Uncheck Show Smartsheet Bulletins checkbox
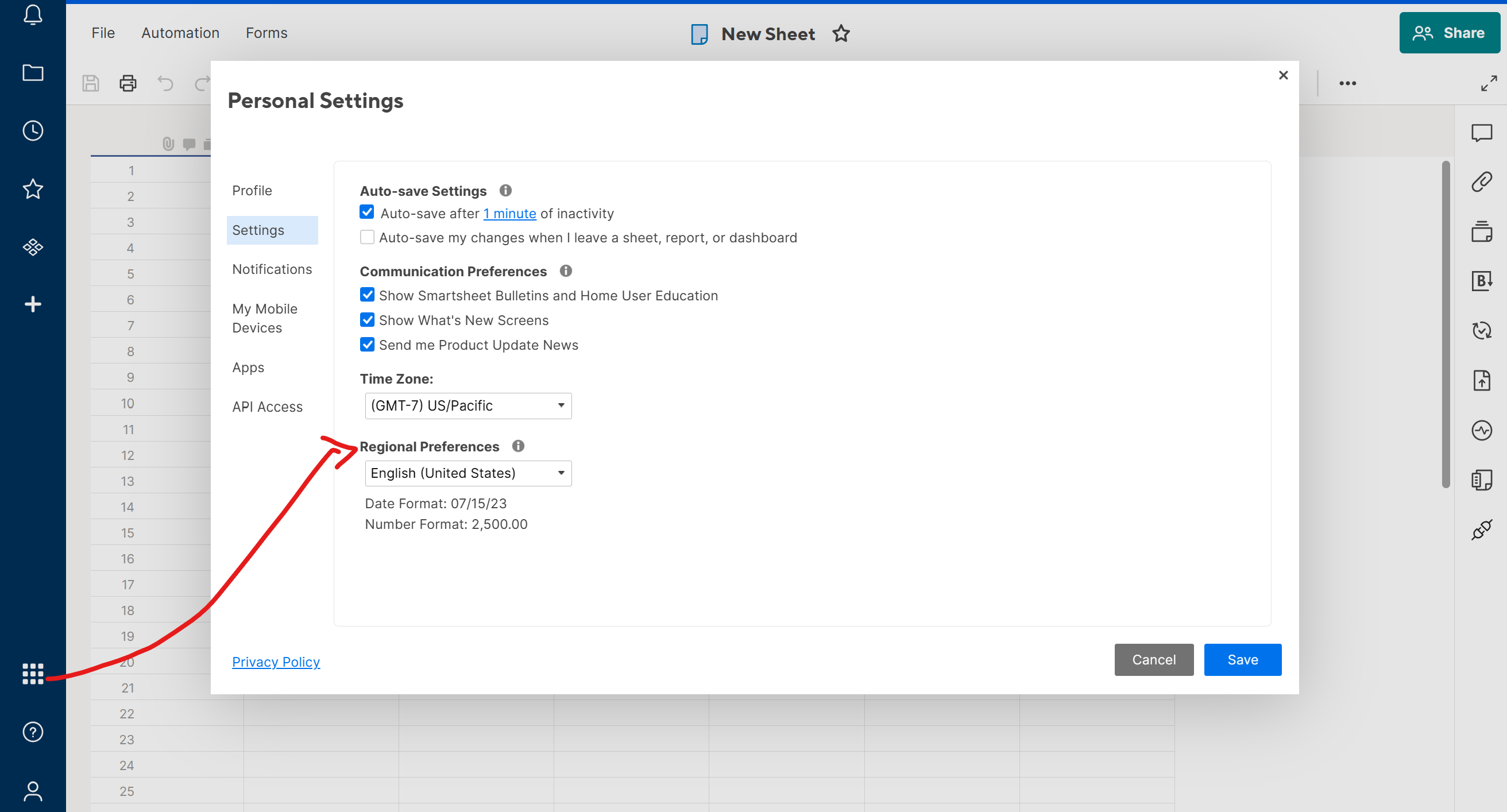 coord(367,294)
